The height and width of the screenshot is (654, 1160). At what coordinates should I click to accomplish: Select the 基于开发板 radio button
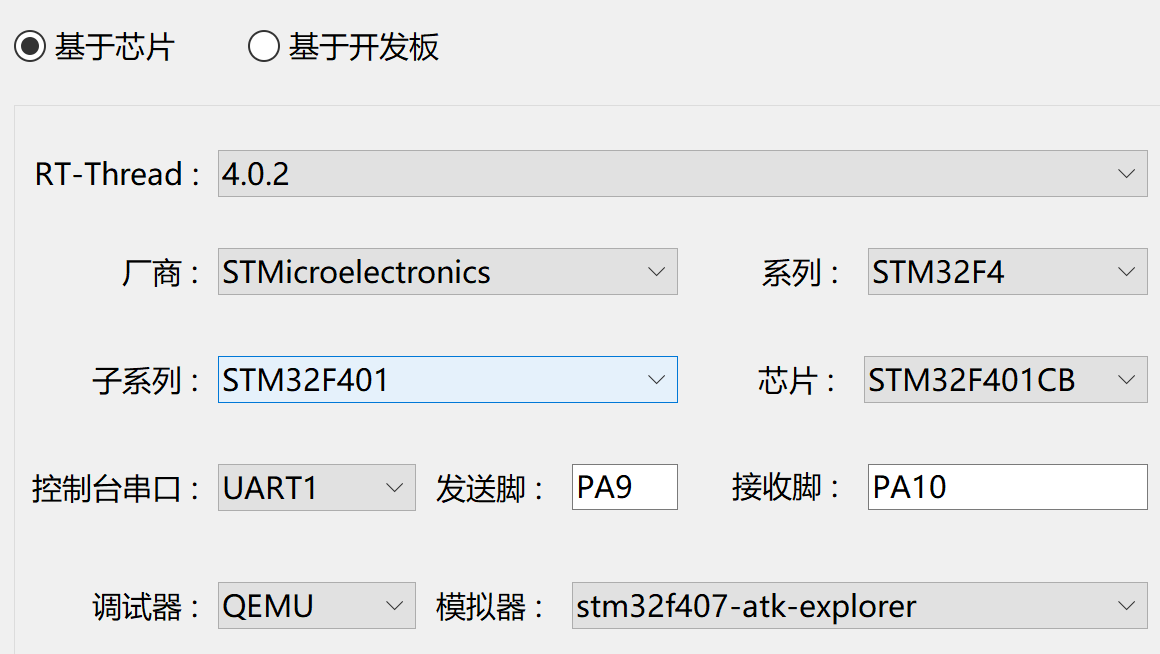[263, 46]
